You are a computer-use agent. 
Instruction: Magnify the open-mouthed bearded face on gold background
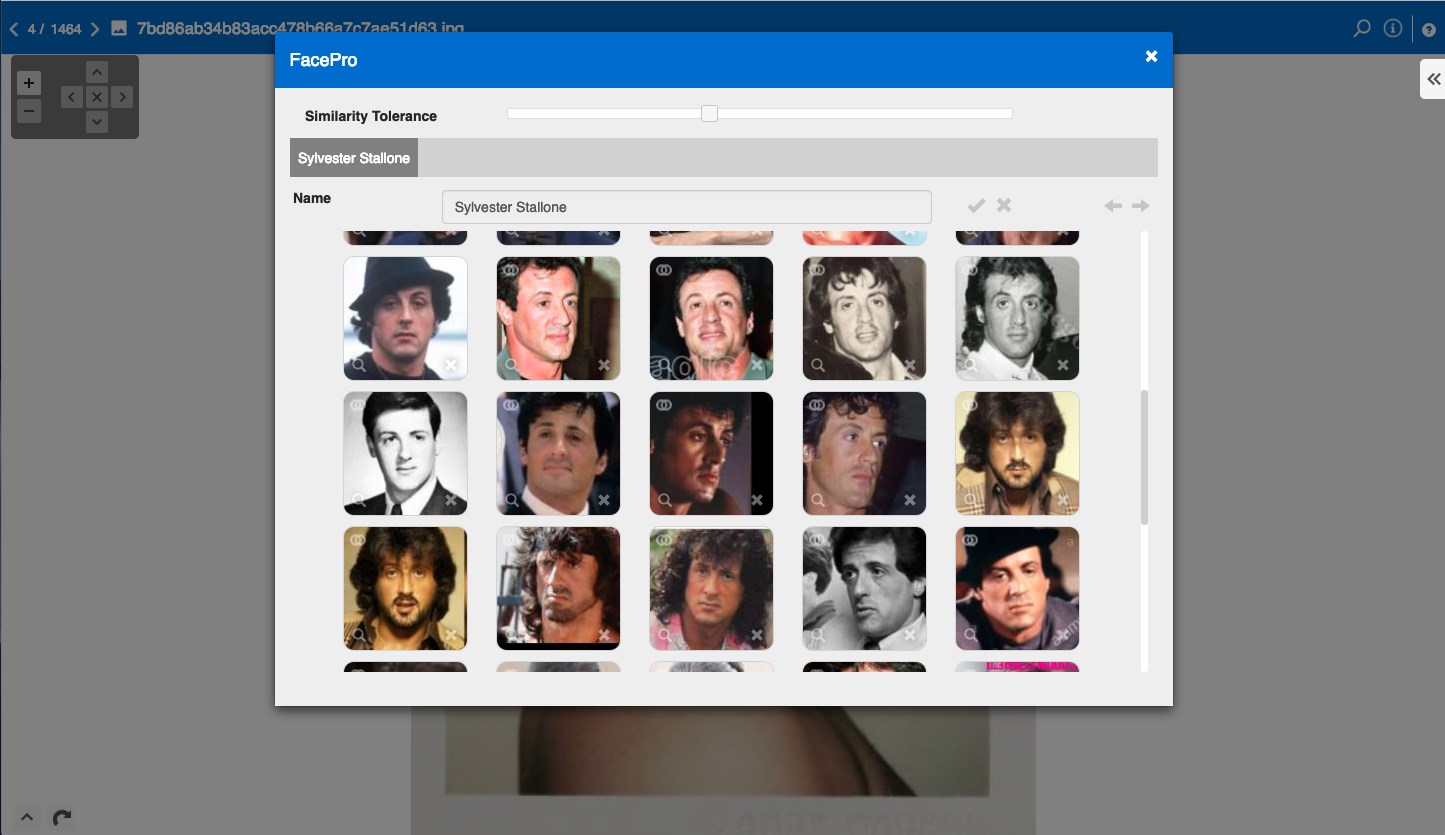tap(359, 635)
